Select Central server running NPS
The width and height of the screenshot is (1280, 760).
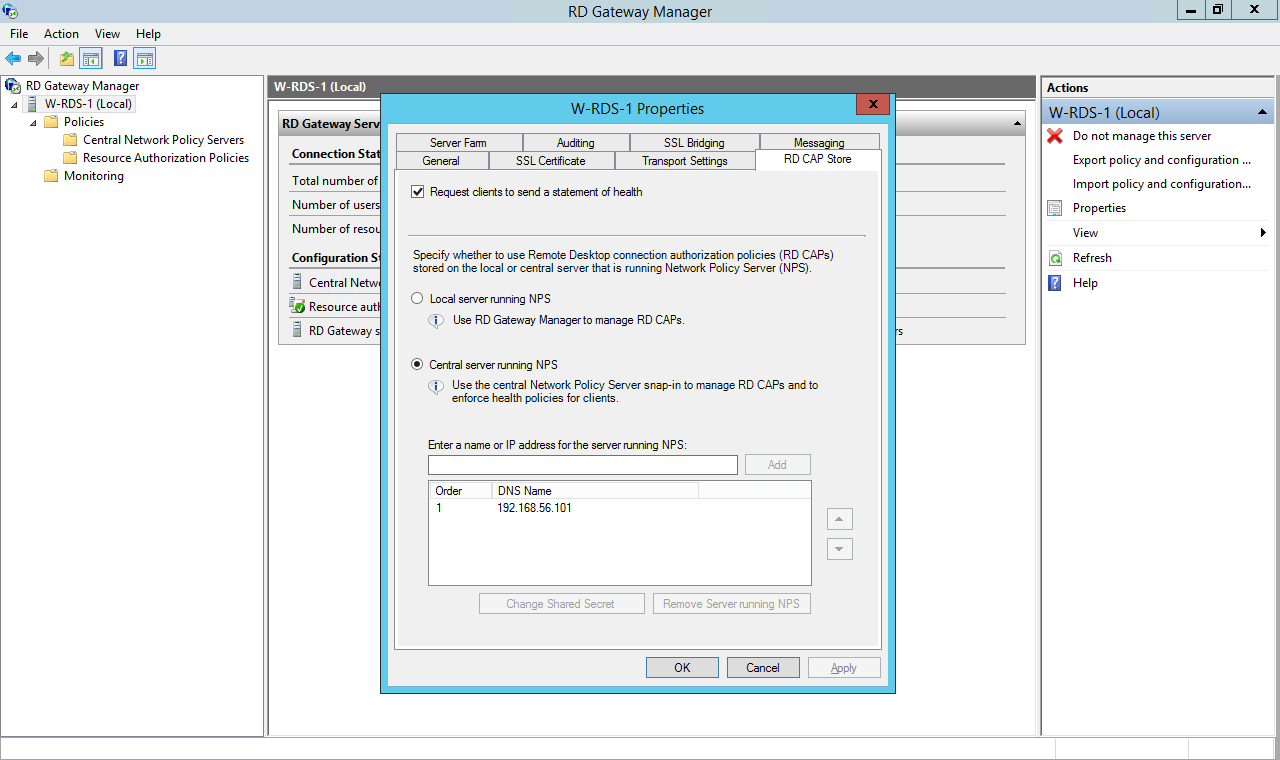(417, 364)
